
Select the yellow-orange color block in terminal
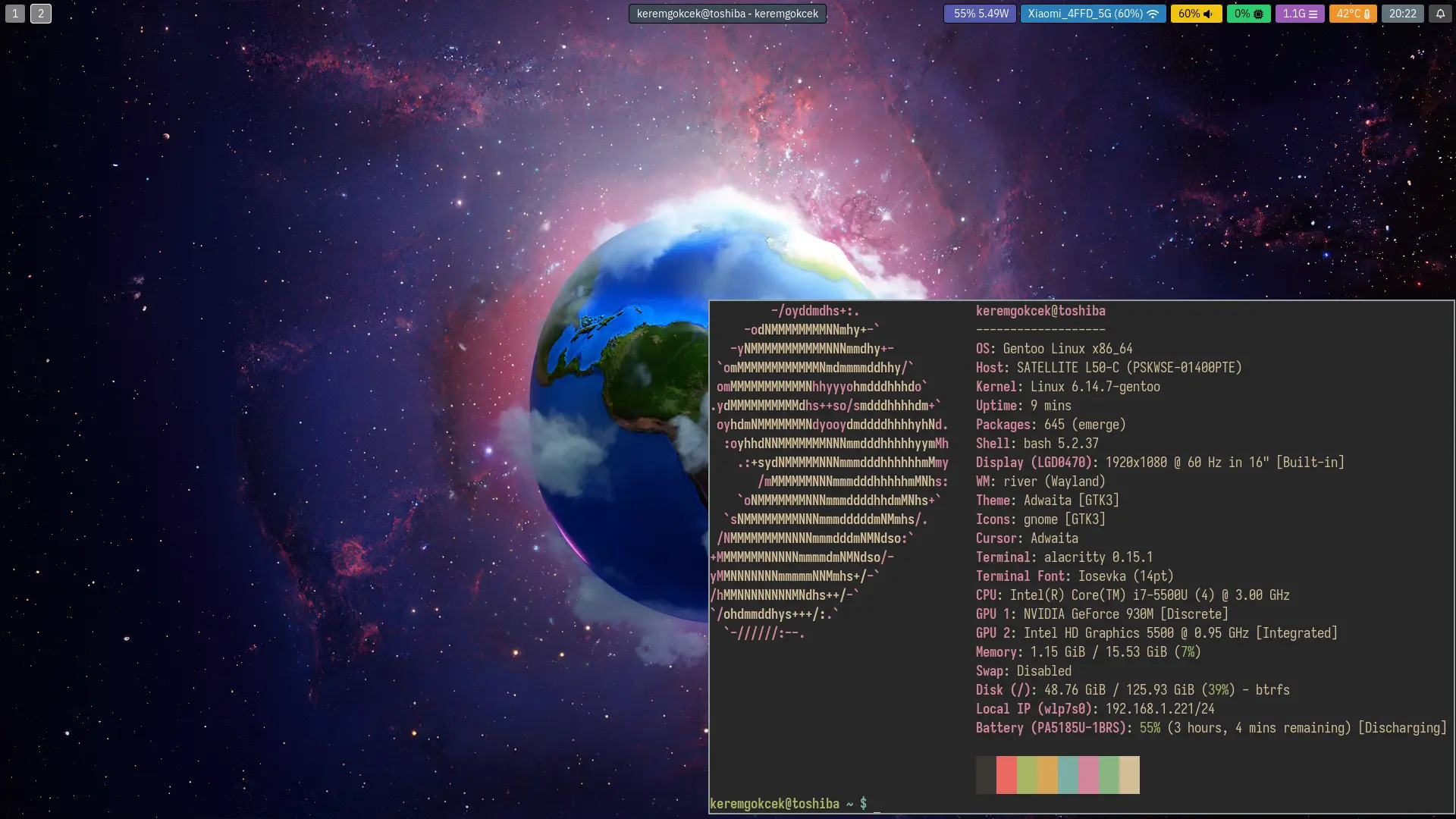[x=1047, y=775]
